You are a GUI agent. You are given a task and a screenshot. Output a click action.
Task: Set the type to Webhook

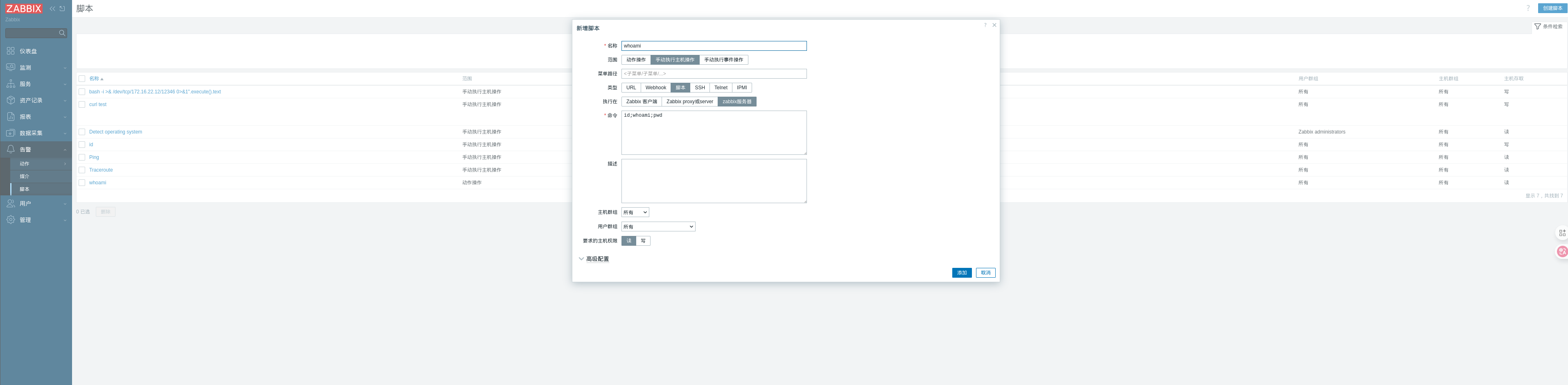point(655,88)
